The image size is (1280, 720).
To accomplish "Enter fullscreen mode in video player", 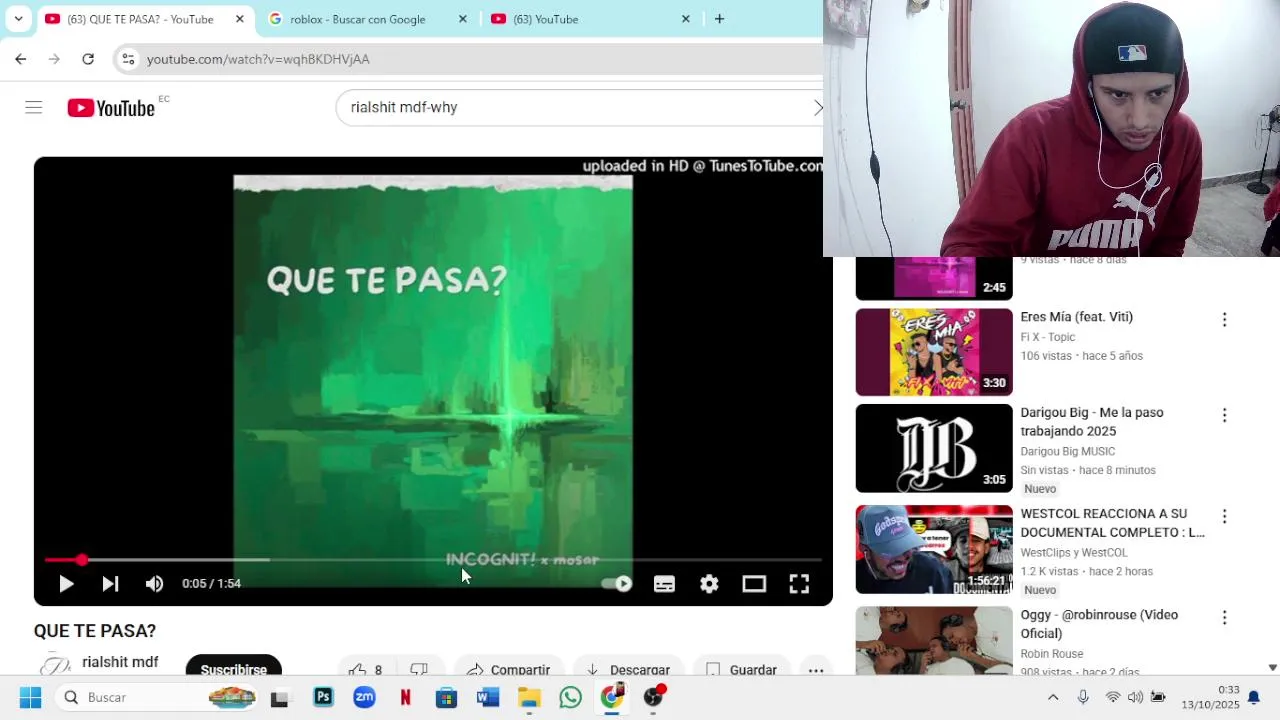I will [799, 584].
